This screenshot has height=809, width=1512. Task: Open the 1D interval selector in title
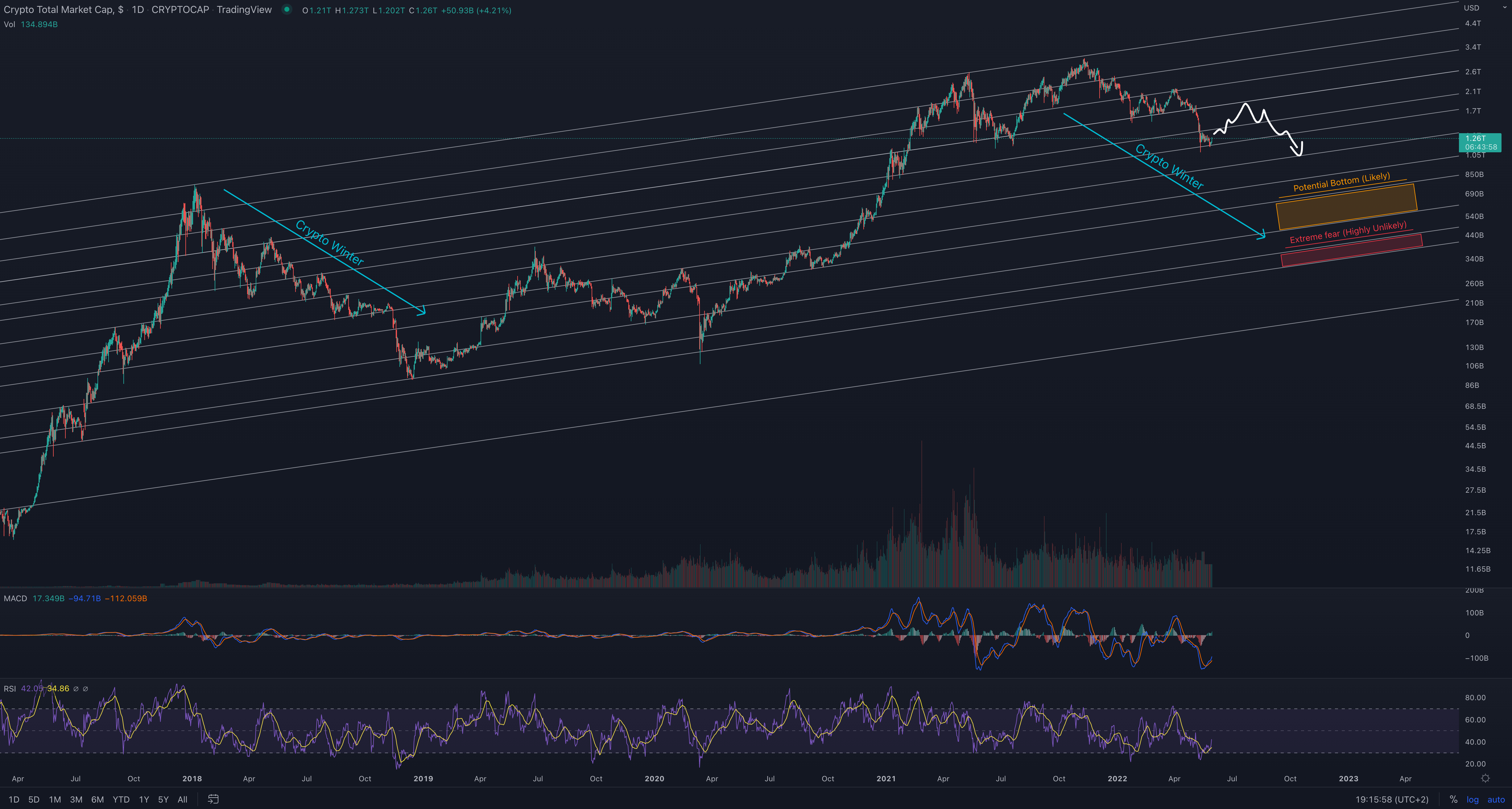137,9
